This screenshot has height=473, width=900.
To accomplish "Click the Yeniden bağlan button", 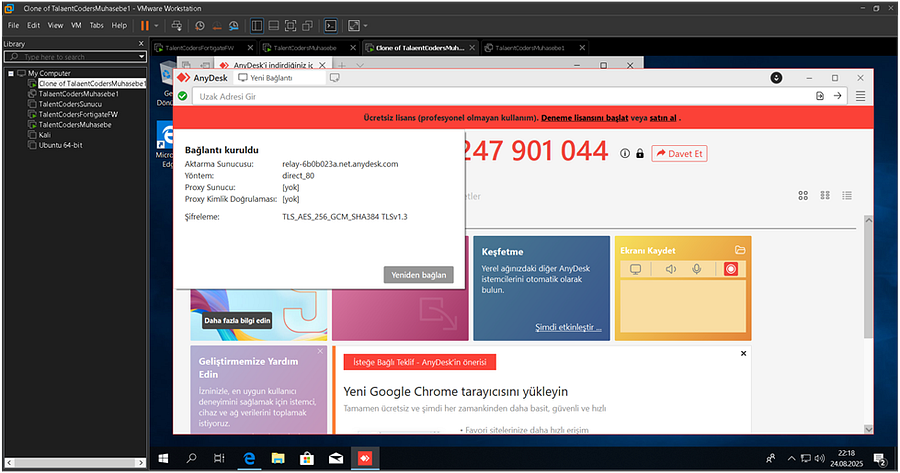I will [x=418, y=275].
